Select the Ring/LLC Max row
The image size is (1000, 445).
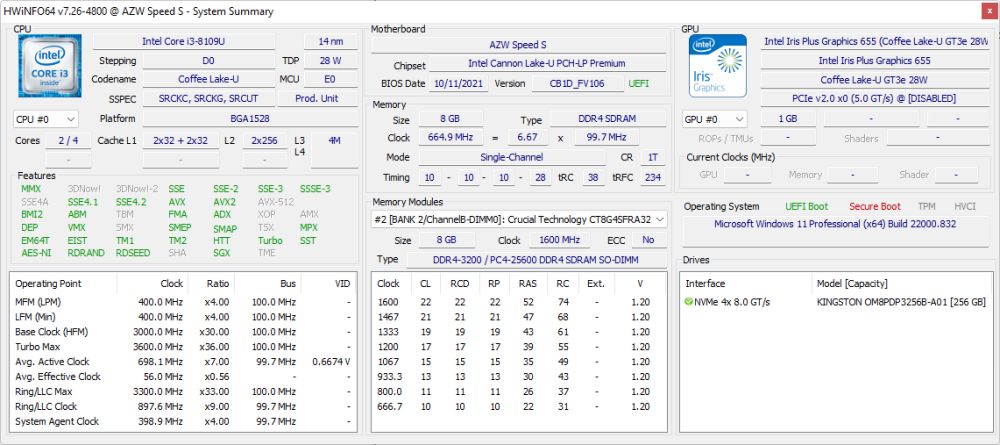[183, 391]
